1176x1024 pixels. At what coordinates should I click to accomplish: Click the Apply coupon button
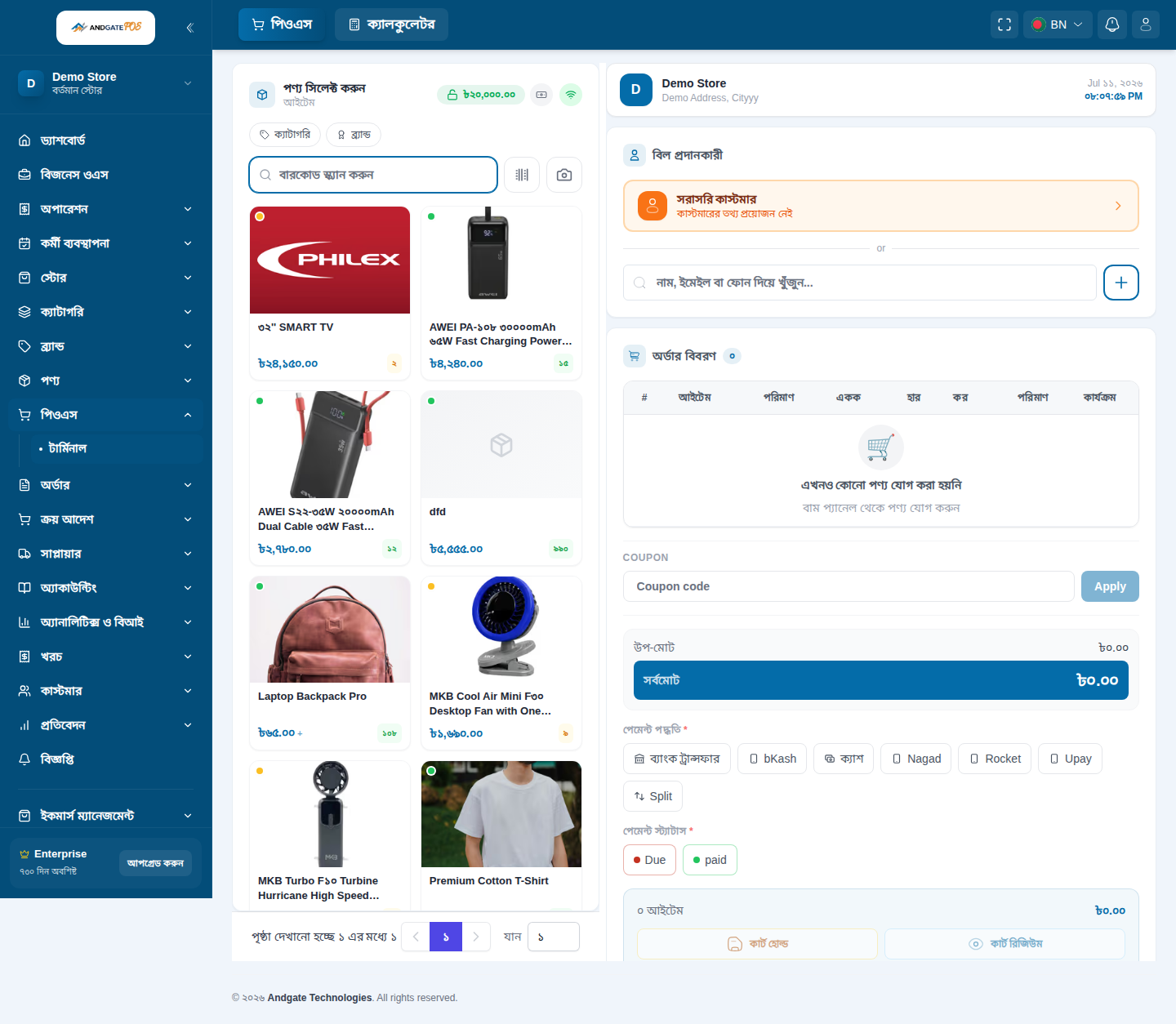pyautogui.click(x=1110, y=586)
